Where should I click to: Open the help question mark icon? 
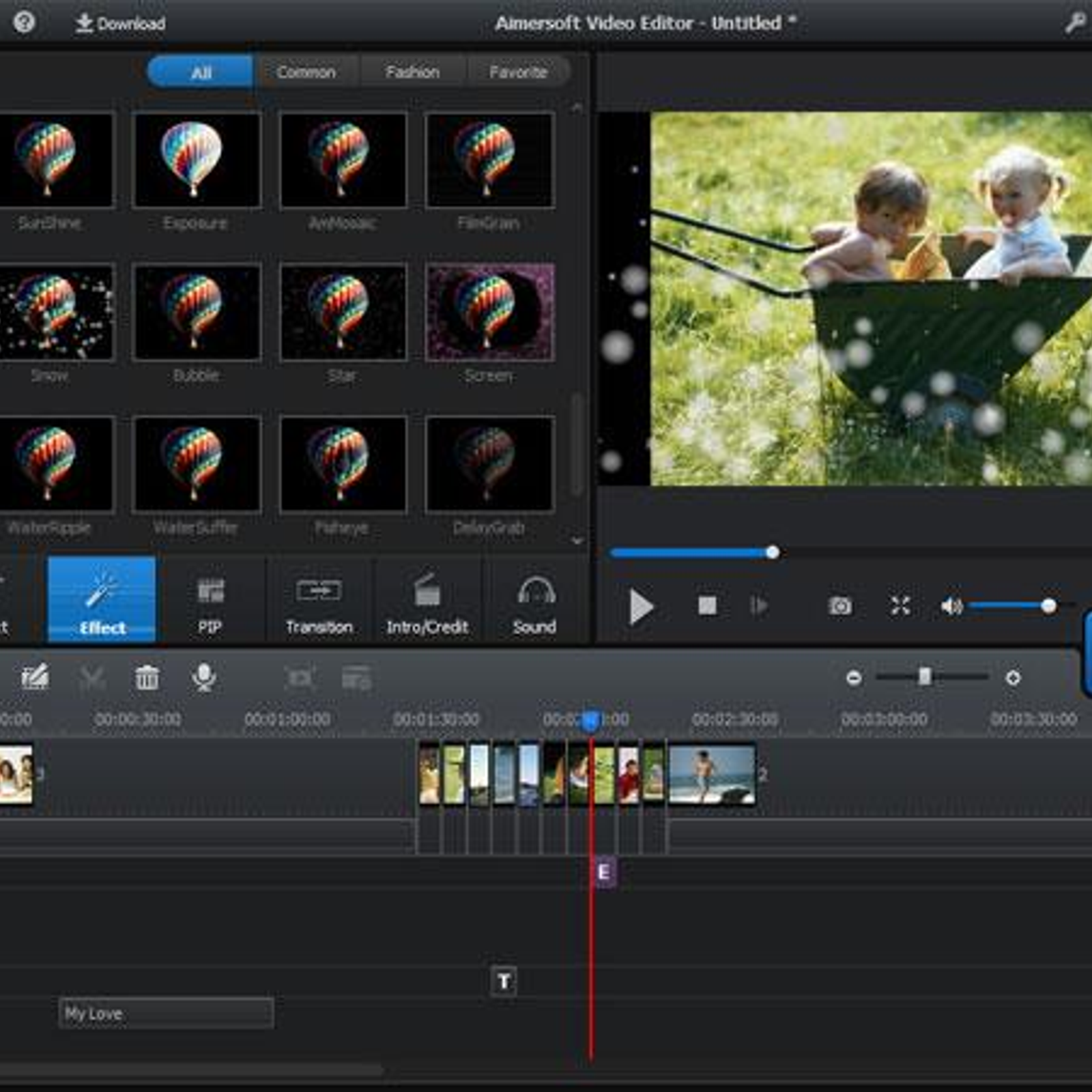click(24, 23)
